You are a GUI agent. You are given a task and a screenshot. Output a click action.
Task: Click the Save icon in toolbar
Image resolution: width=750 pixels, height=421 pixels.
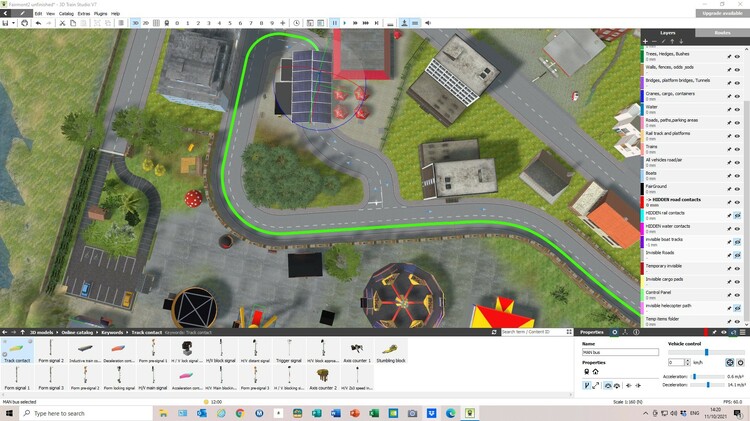point(6,22)
